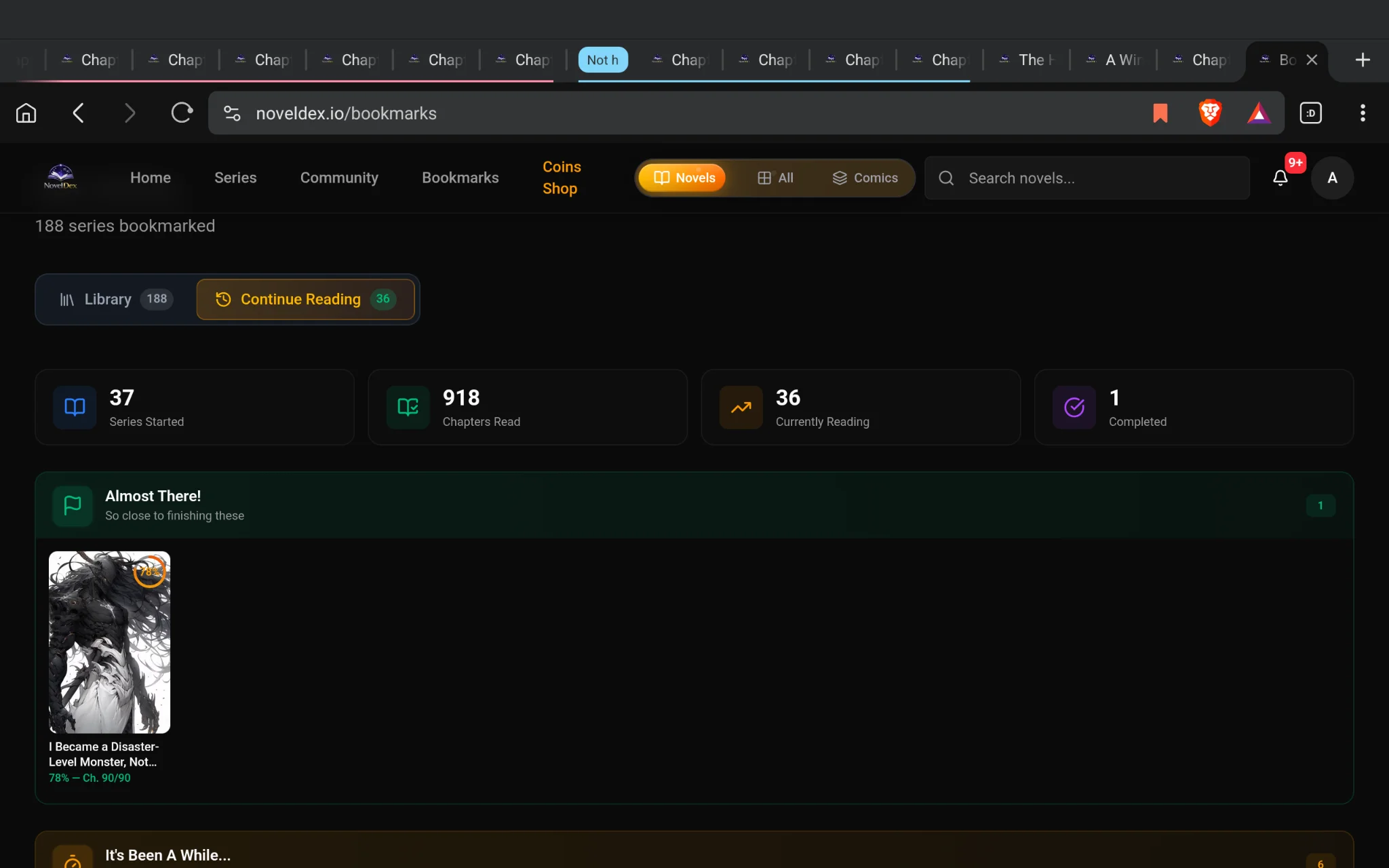Click the Completed checkmark icon
Screen dimensions: 1389x868
coord(1074,407)
